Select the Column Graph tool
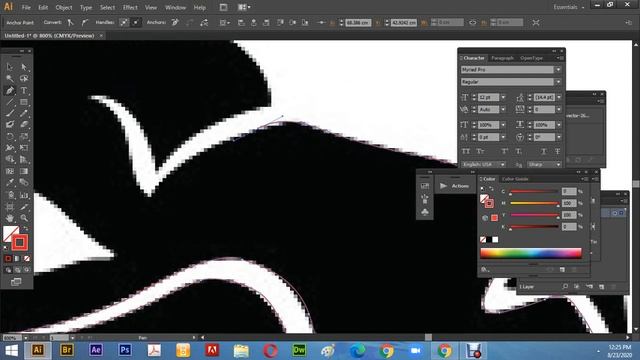 coord(24,195)
